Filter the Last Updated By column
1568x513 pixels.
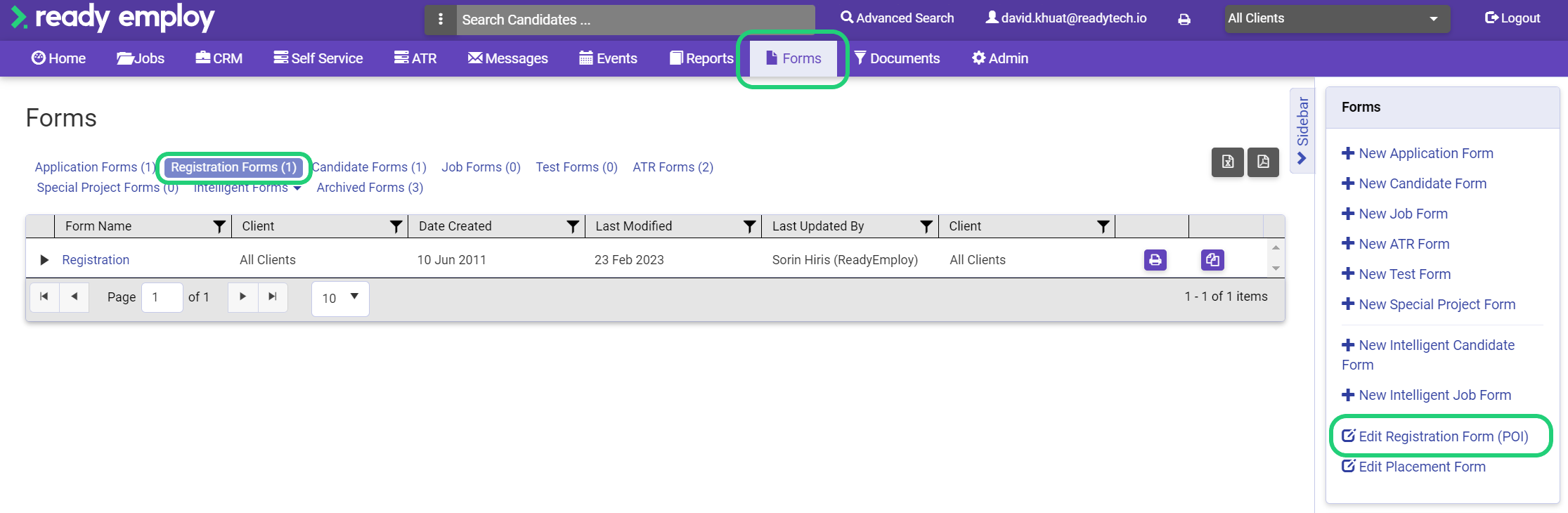click(926, 226)
